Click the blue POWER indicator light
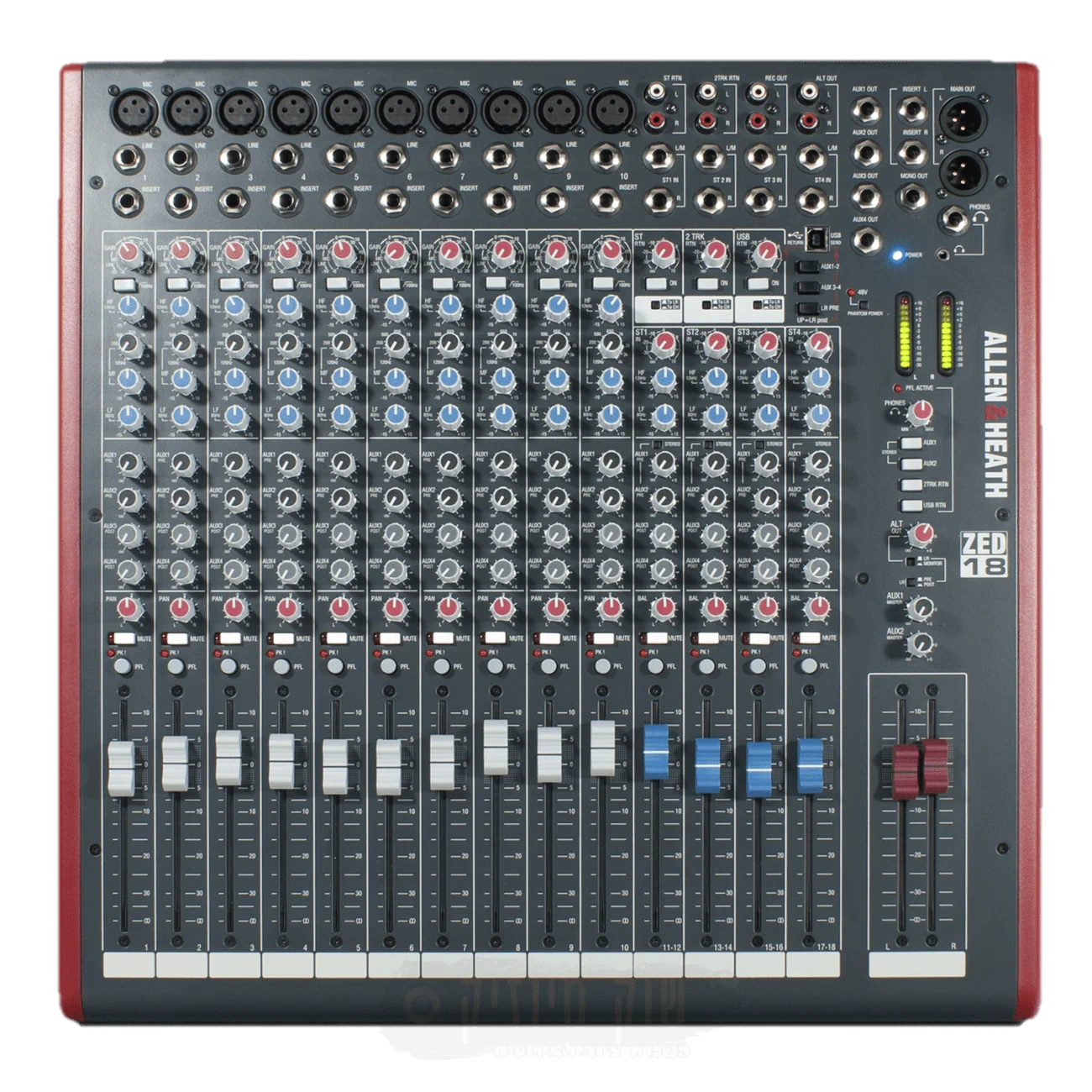Viewport: 1092px width, 1092px height. click(896, 255)
